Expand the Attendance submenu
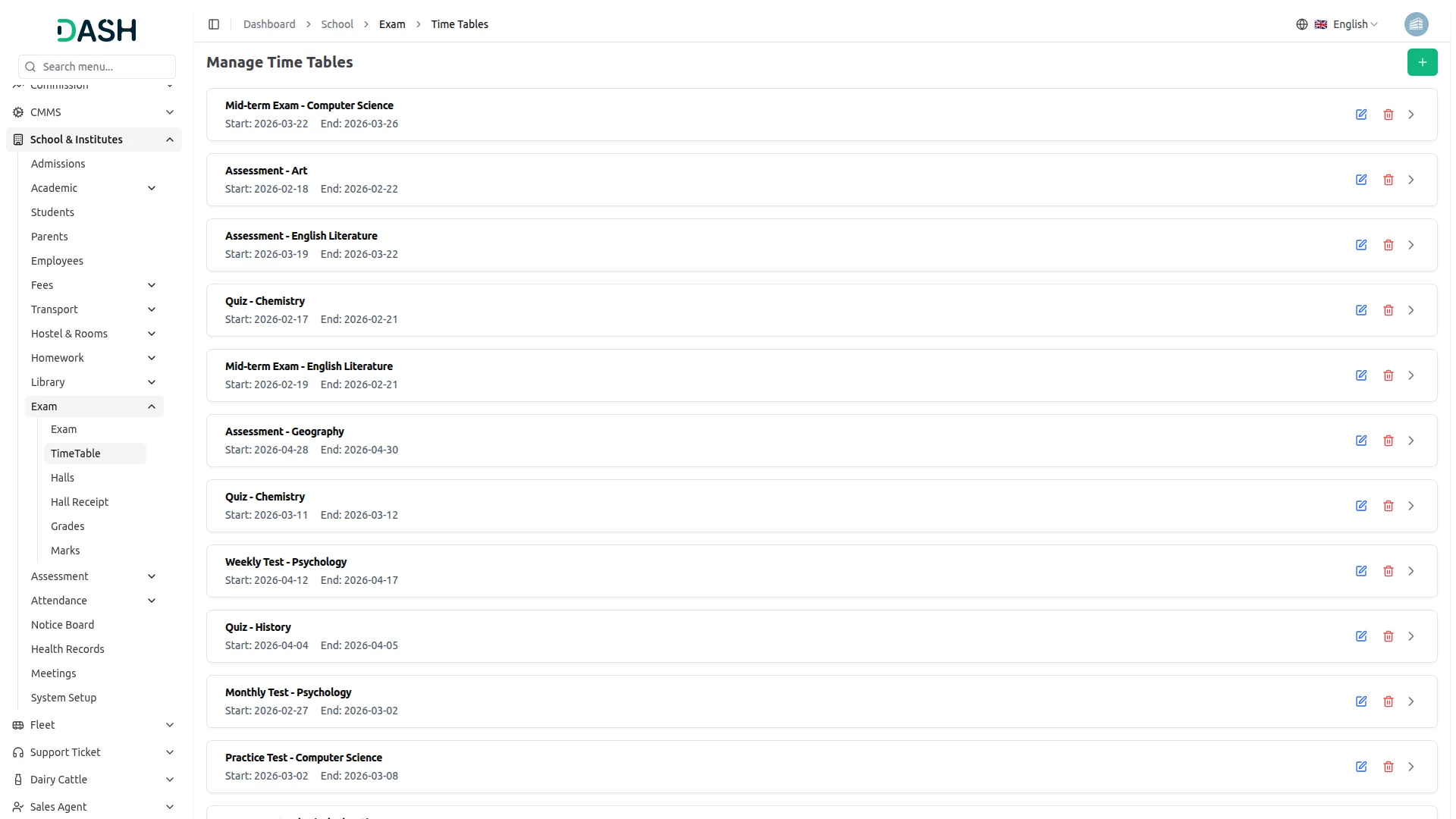 point(93,601)
